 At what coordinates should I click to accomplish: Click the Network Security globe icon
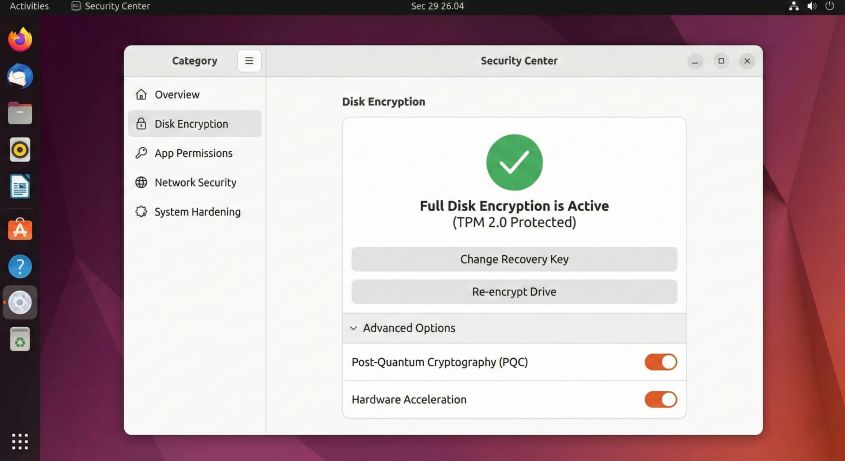(x=141, y=183)
